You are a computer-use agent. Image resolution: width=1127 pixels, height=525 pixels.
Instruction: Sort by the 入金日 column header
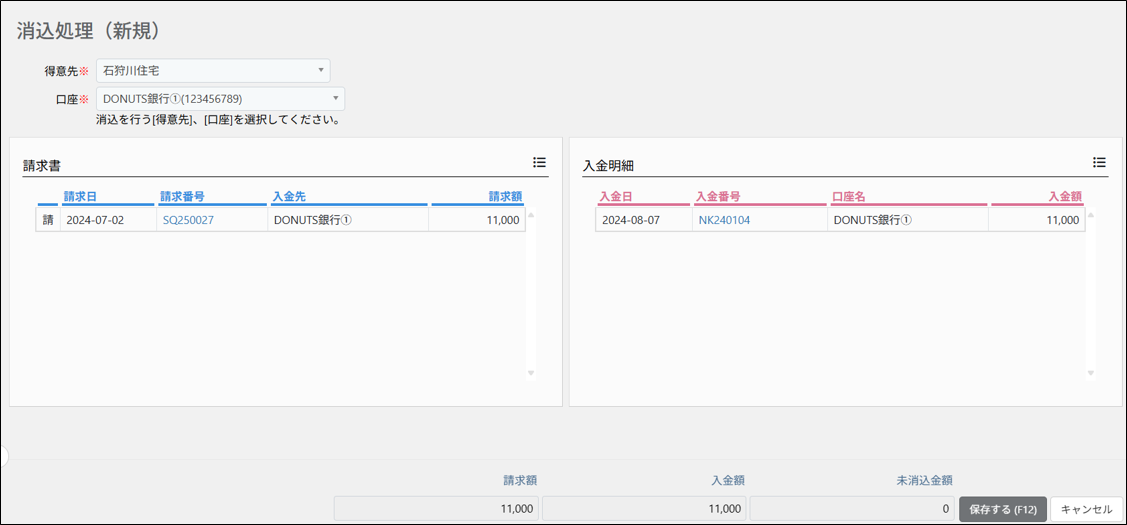coord(615,196)
